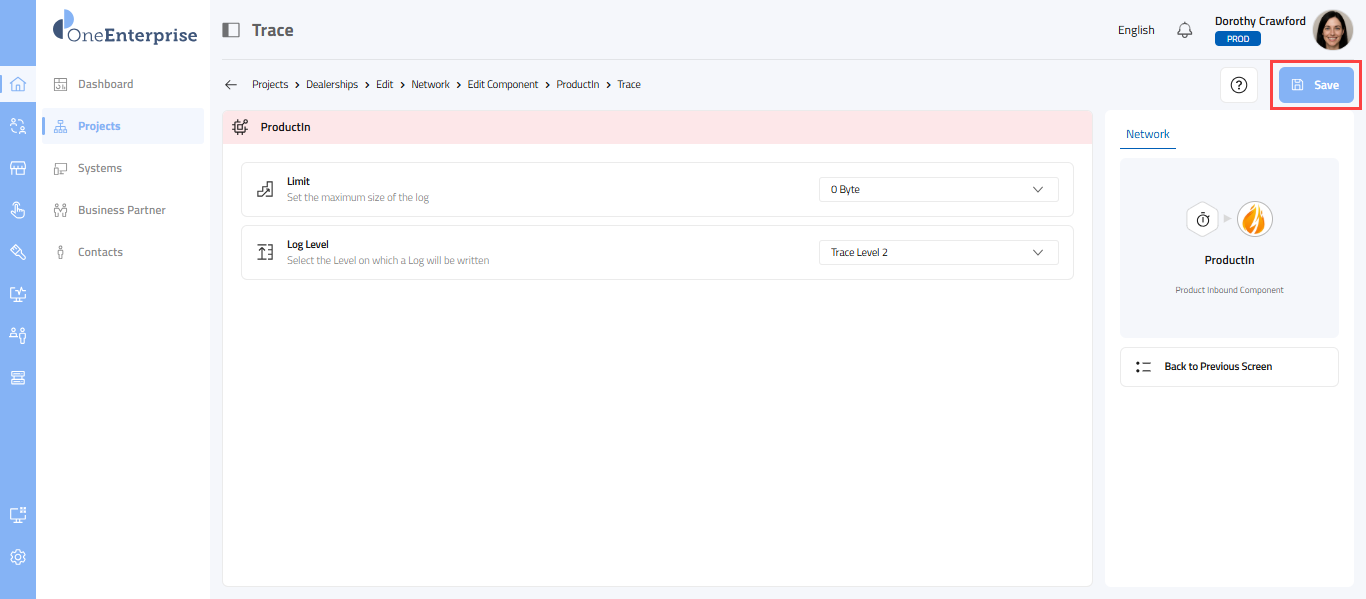Click Dorothy Crawford's profile avatar

(x=1332, y=30)
